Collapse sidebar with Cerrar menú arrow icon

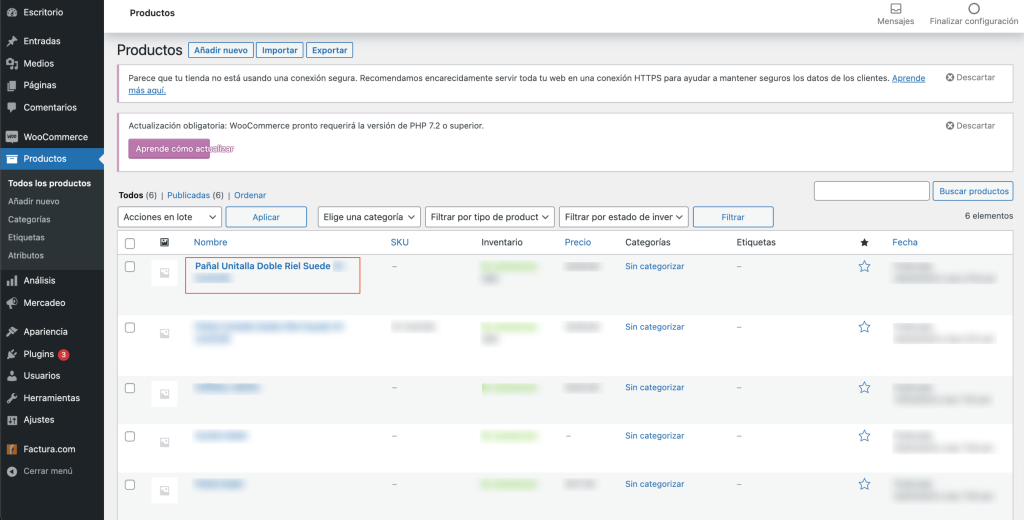[12, 471]
